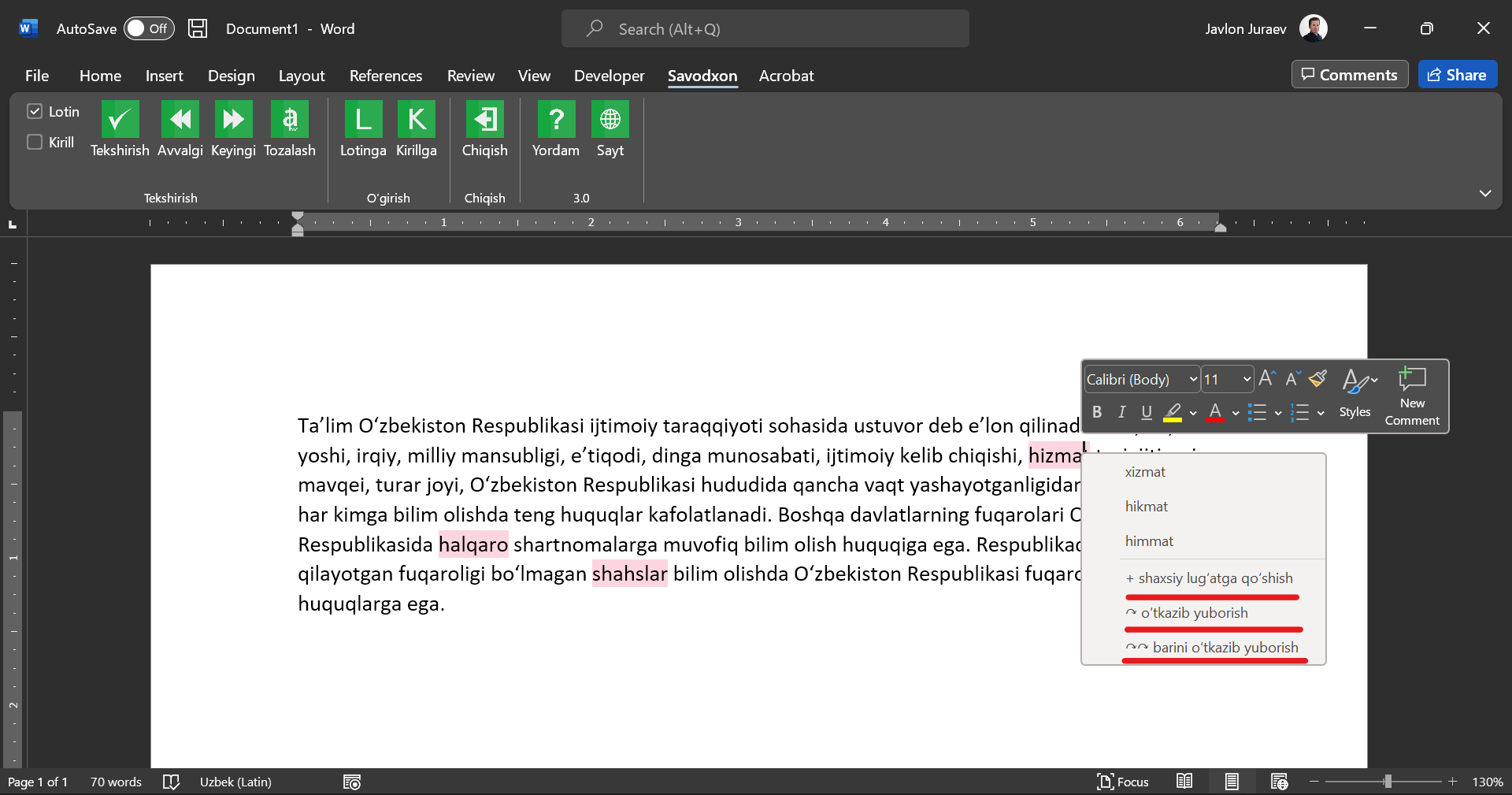1512x795 pixels.
Task: Uncheck the Lotin checkbox
Action: pyautogui.click(x=35, y=111)
